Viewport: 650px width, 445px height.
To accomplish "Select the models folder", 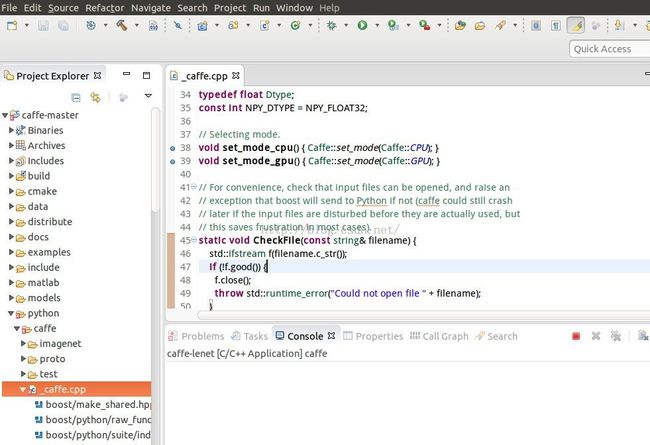I will pos(44,298).
